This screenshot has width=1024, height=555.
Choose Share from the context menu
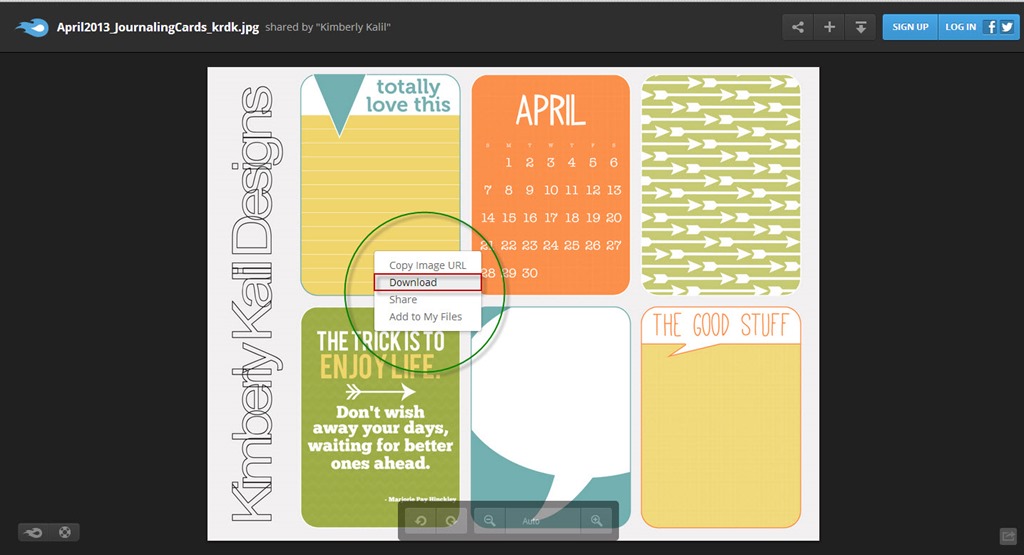tap(428, 299)
